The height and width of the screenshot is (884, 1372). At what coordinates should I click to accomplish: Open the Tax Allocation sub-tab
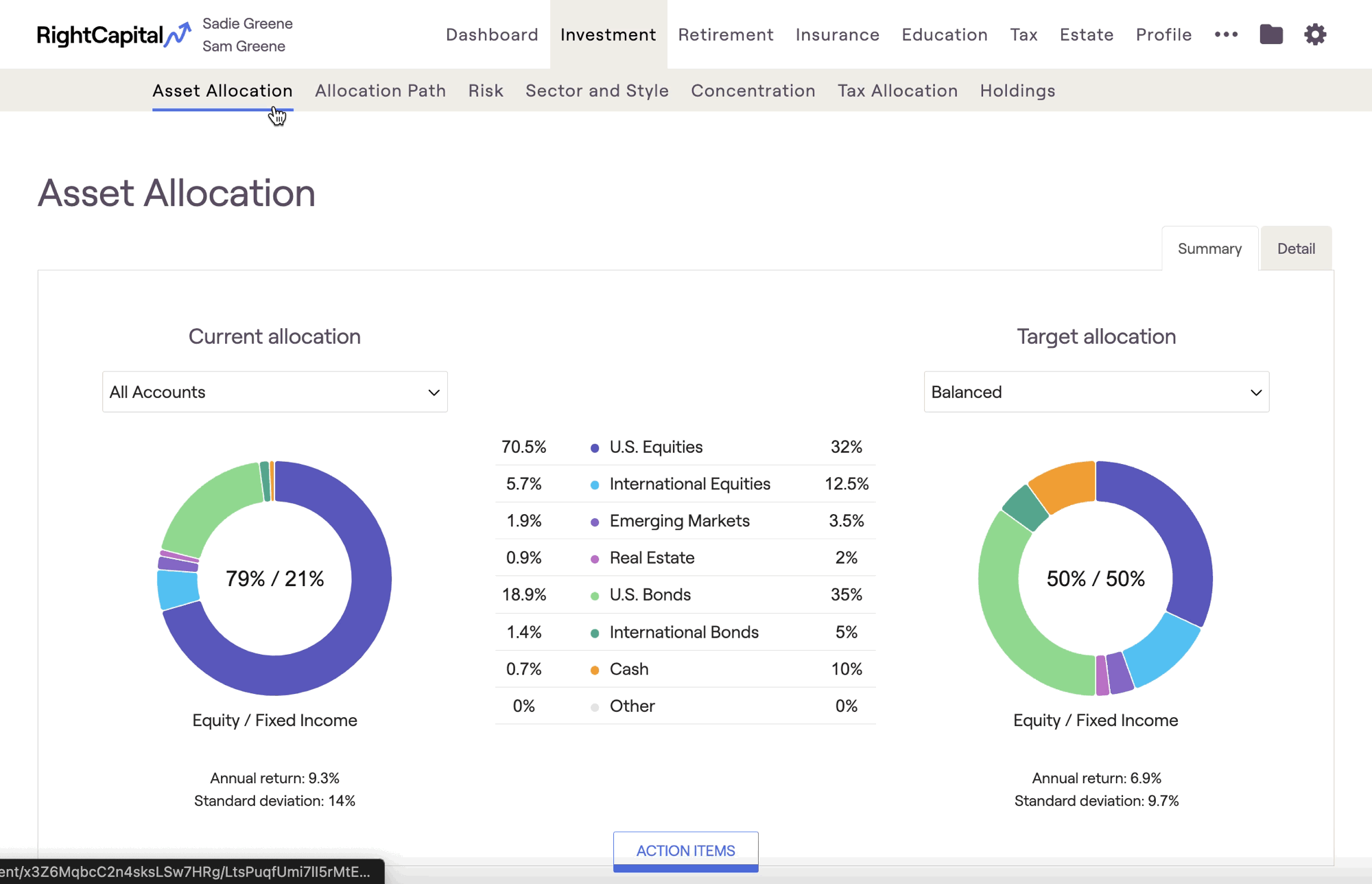[x=897, y=91]
